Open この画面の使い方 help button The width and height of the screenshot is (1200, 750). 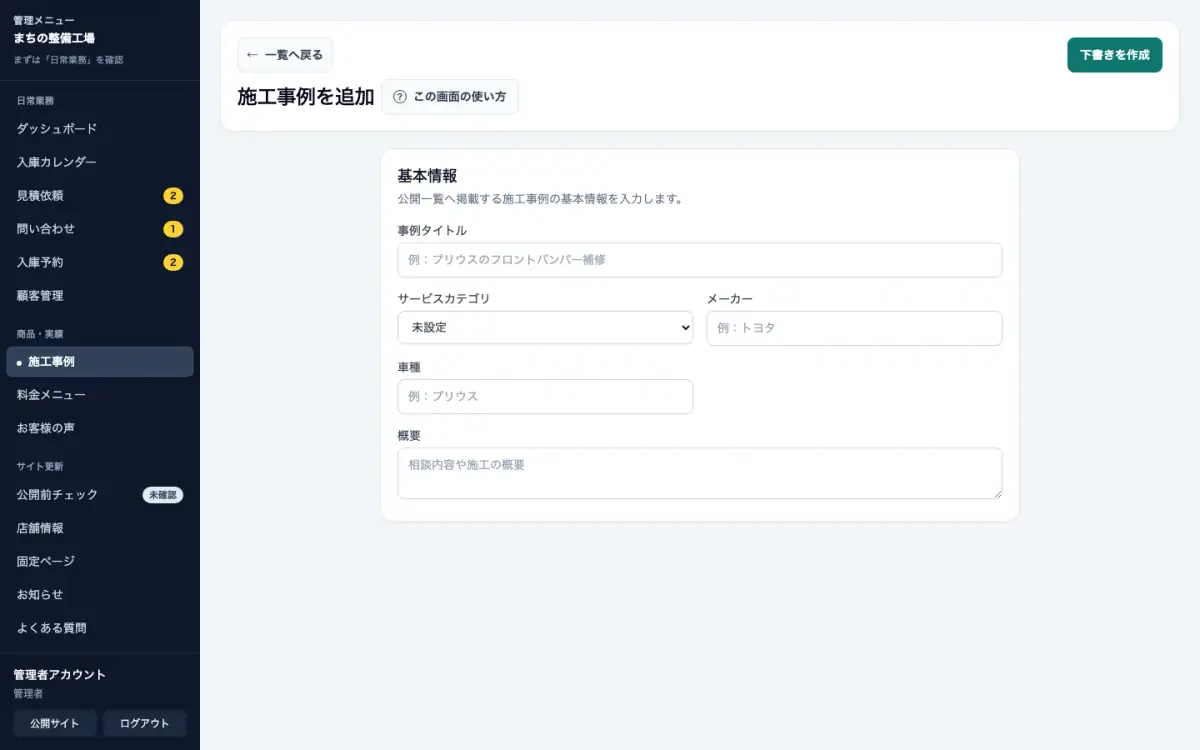pos(450,97)
